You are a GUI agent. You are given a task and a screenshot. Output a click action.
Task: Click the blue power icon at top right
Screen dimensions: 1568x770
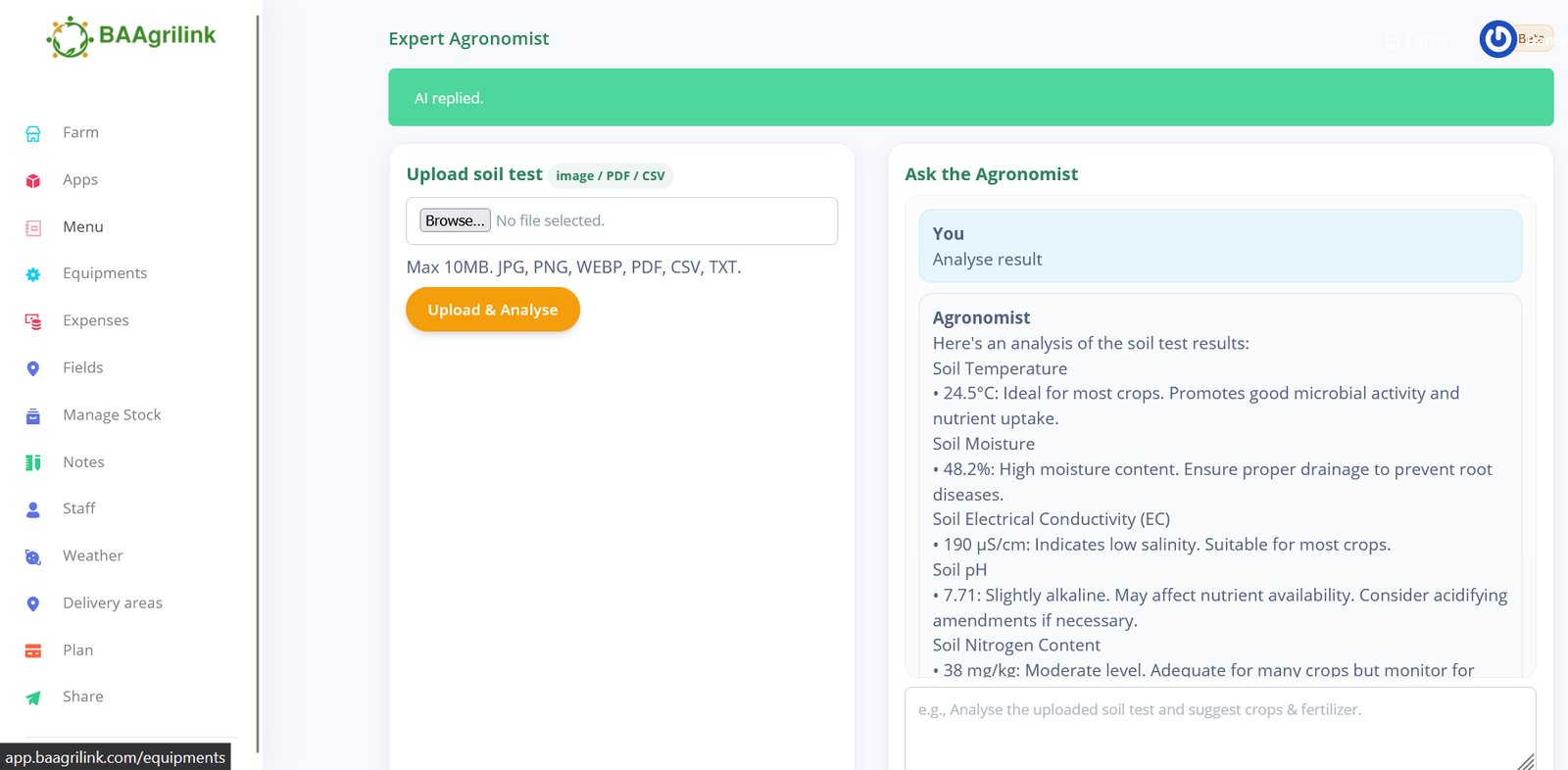1496,39
